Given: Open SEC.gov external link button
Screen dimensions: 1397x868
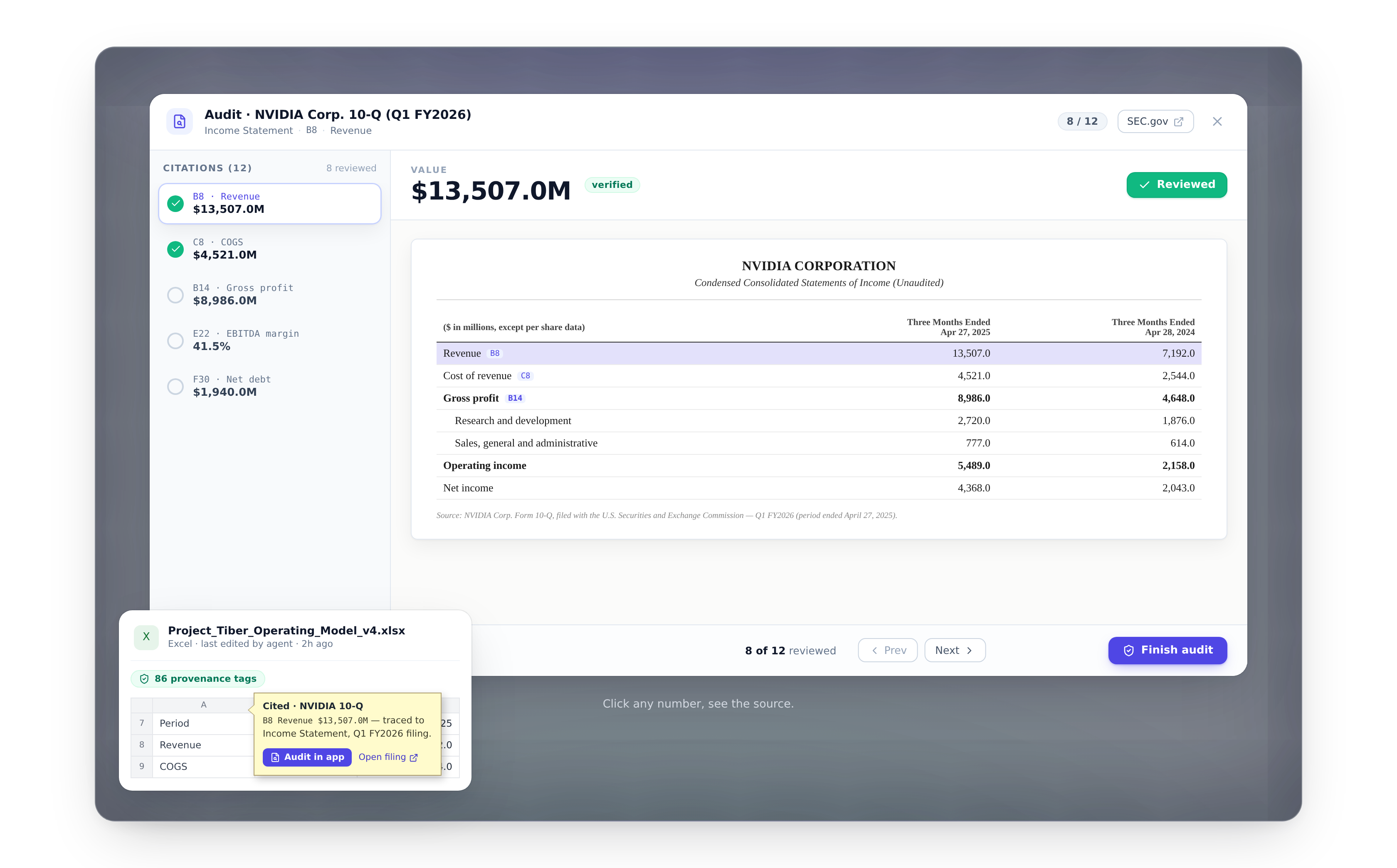Looking at the screenshot, I should (1155, 121).
